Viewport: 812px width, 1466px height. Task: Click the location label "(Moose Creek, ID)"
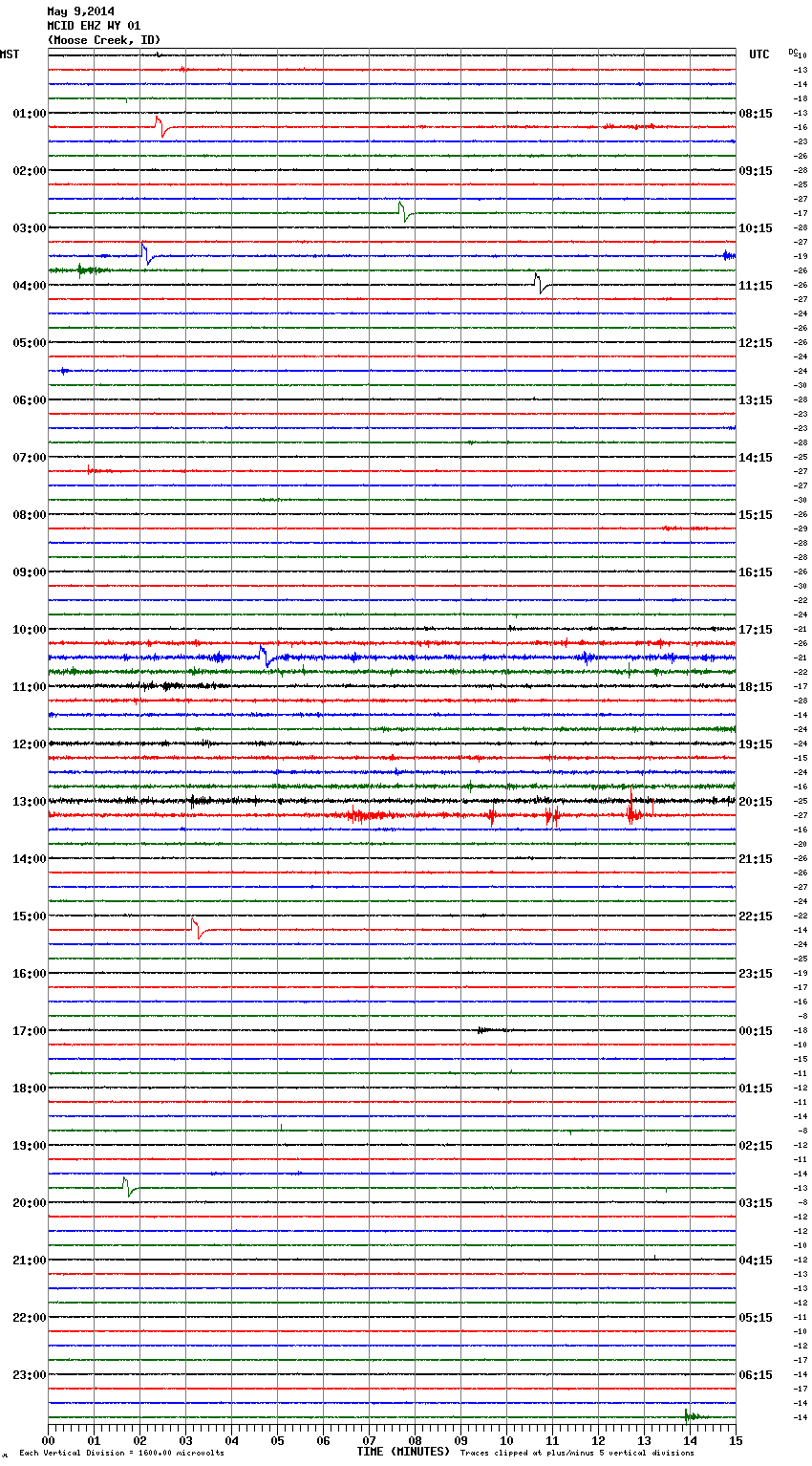104,40
